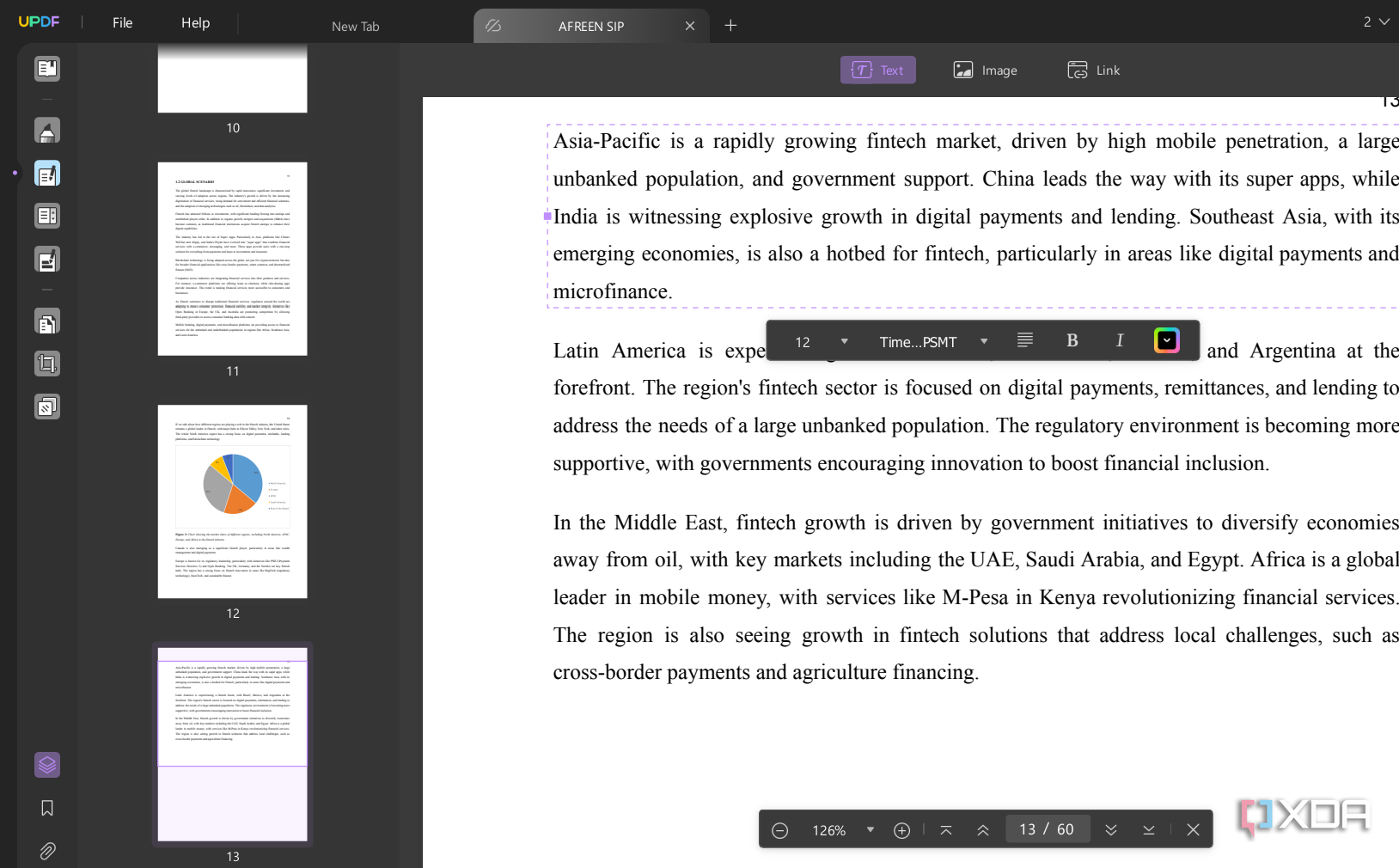The image size is (1399, 868).
Task: Open the Page Tools watermark icon
Action: point(47,406)
